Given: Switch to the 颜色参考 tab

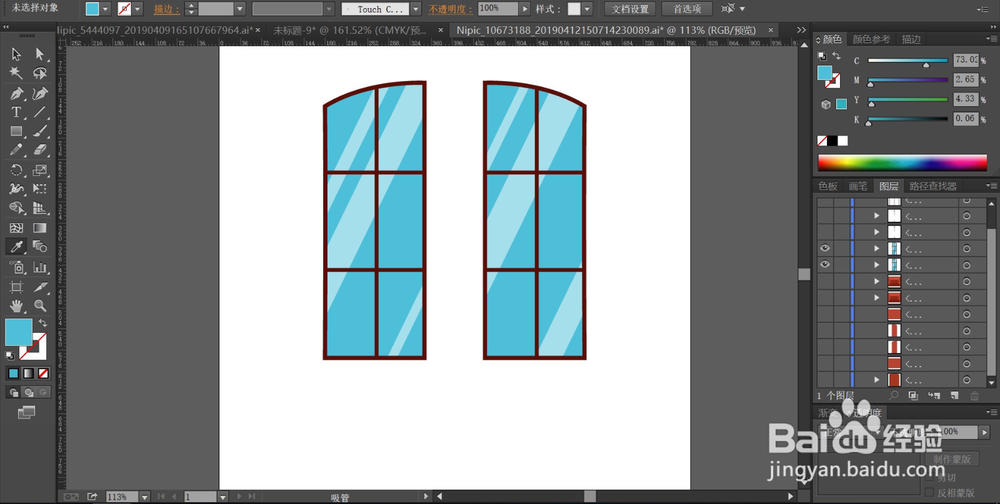Looking at the screenshot, I should click(871, 40).
